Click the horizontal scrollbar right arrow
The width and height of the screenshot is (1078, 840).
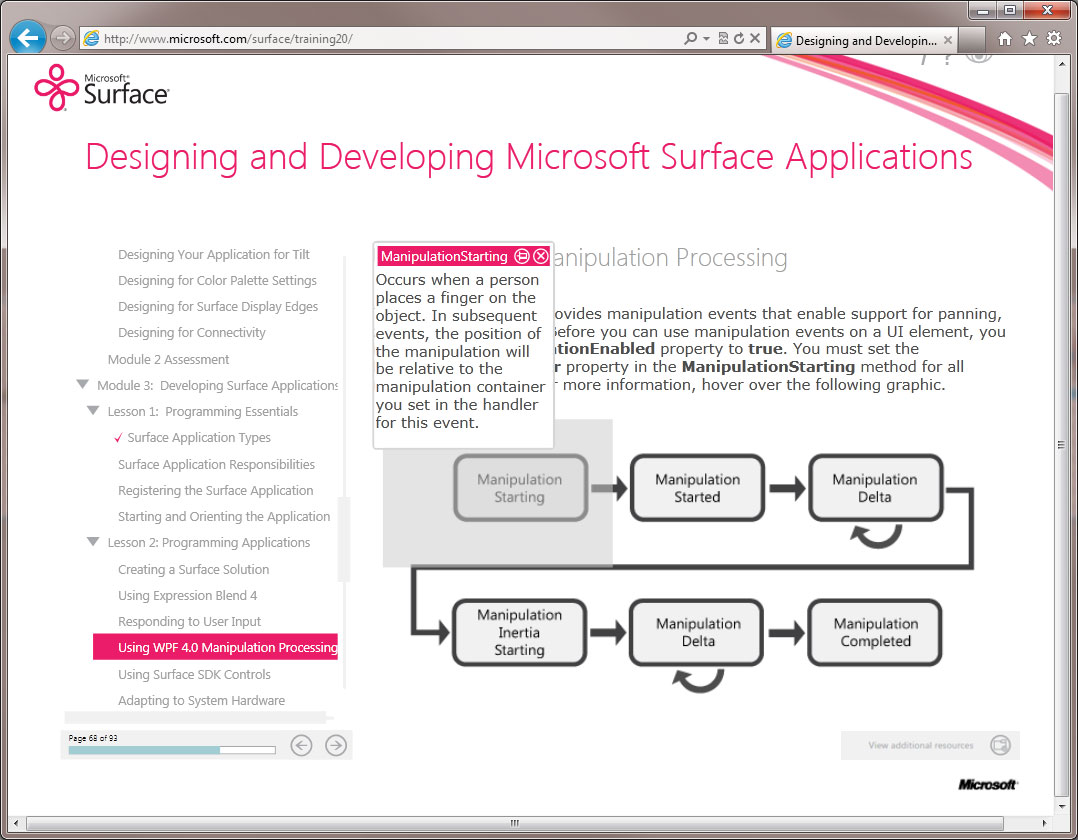pyautogui.click(x=1044, y=823)
